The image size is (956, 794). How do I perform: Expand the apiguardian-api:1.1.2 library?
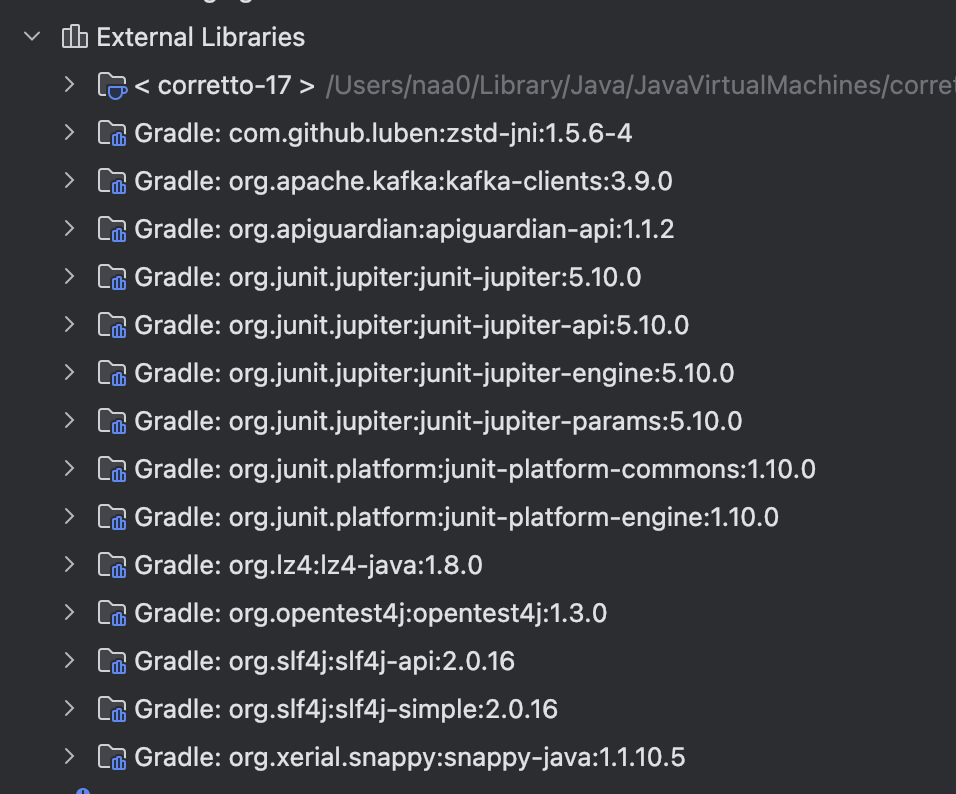point(70,229)
